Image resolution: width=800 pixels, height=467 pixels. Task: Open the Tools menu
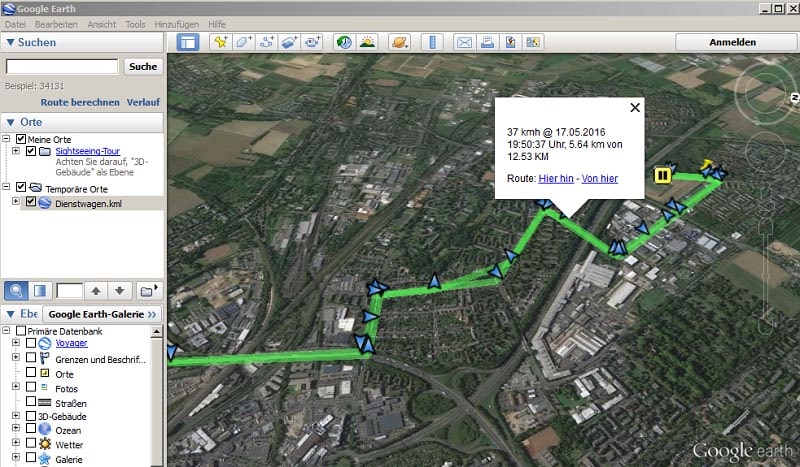tap(135, 24)
